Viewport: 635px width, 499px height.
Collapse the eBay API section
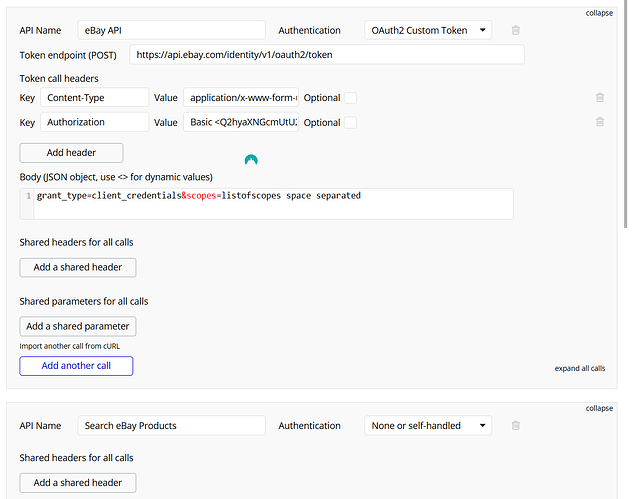[599, 13]
